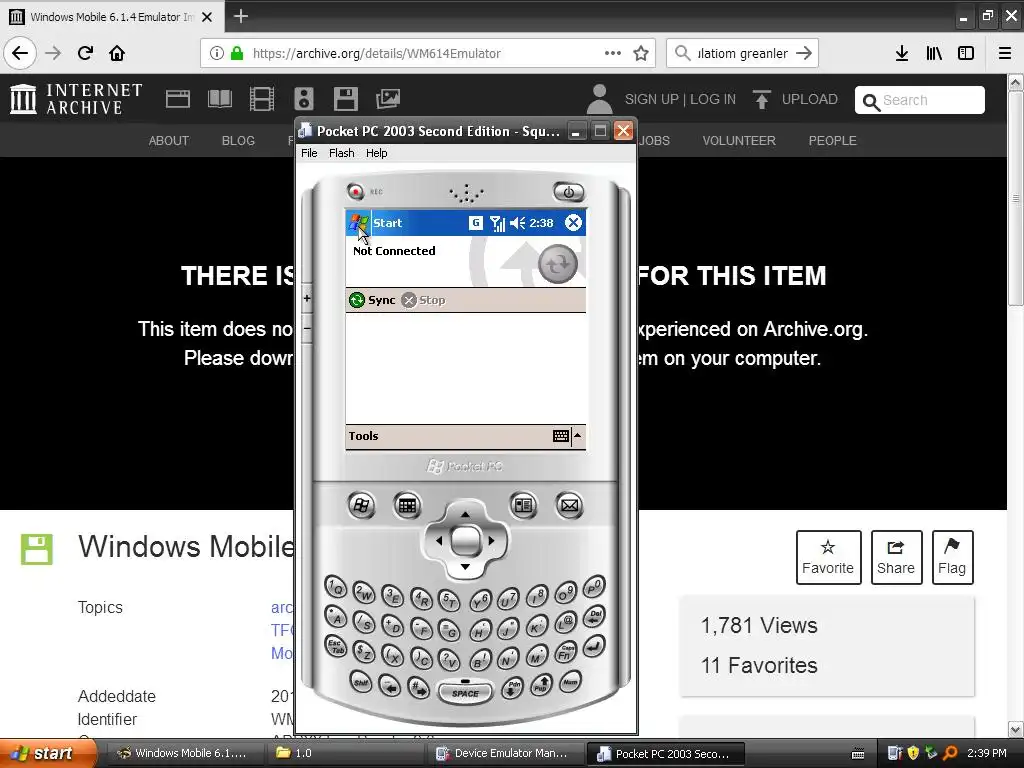Tap the GPRS G status icon
This screenshot has height=768, width=1024.
pos(475,223)
